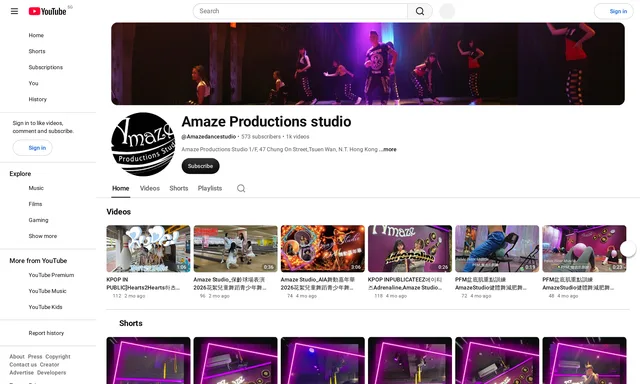Click KPOP INPUBLICATEEZ Adrenaline video title
This screenshot has width=640, height=384.
point(405,284)
